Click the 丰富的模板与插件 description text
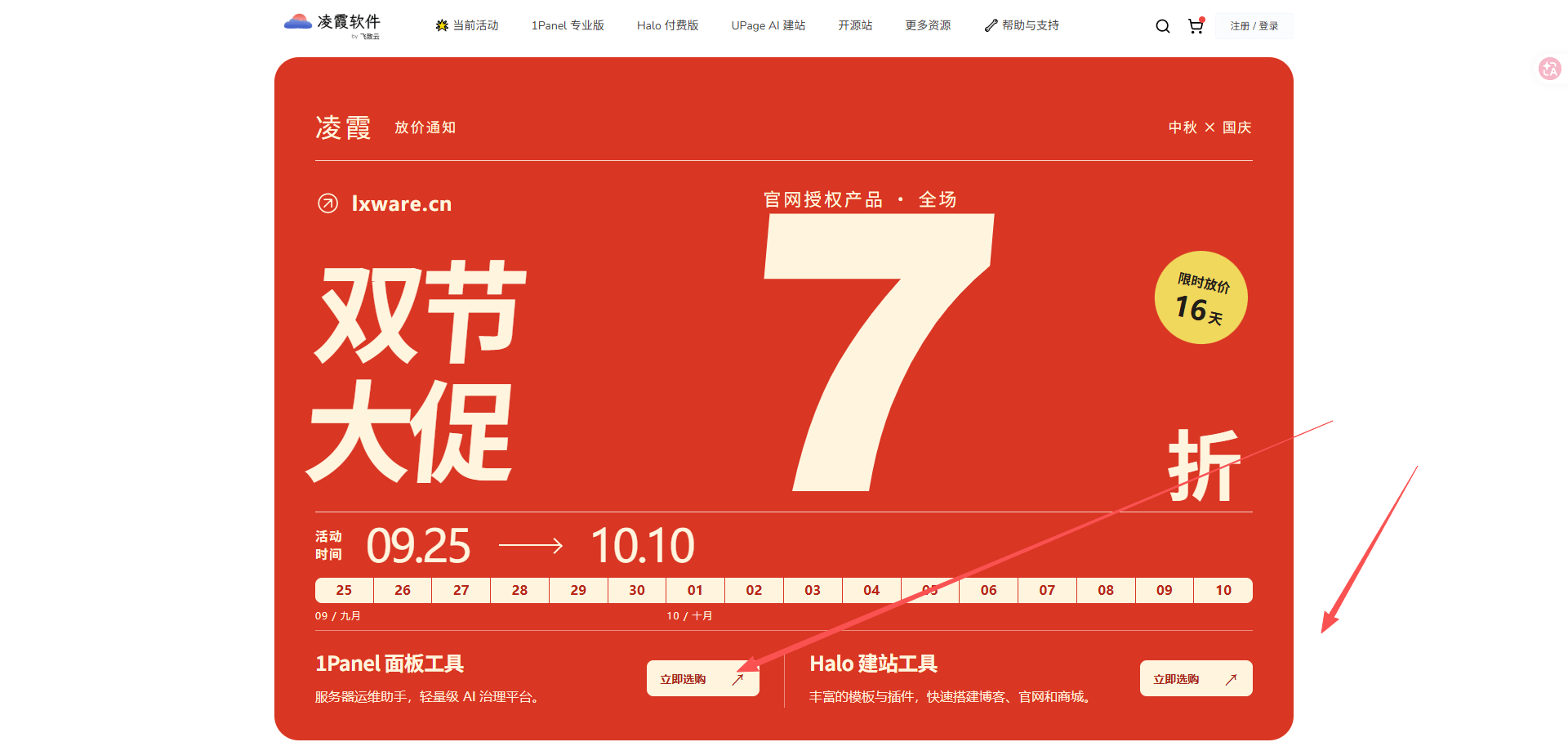This screenshot has height=751, width=1568. [x=951, y=697]
